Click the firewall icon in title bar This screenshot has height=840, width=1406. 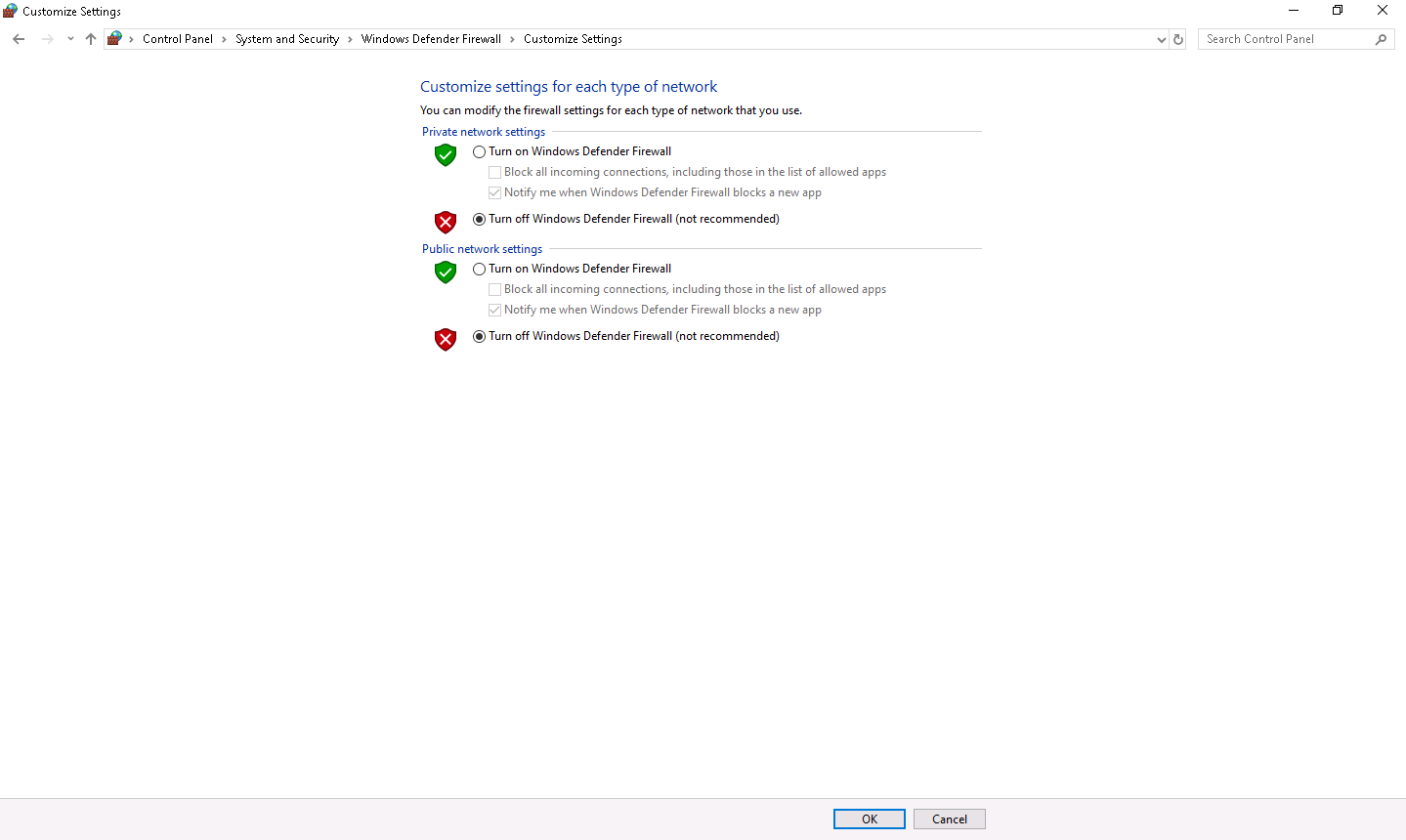coord(10,11)
